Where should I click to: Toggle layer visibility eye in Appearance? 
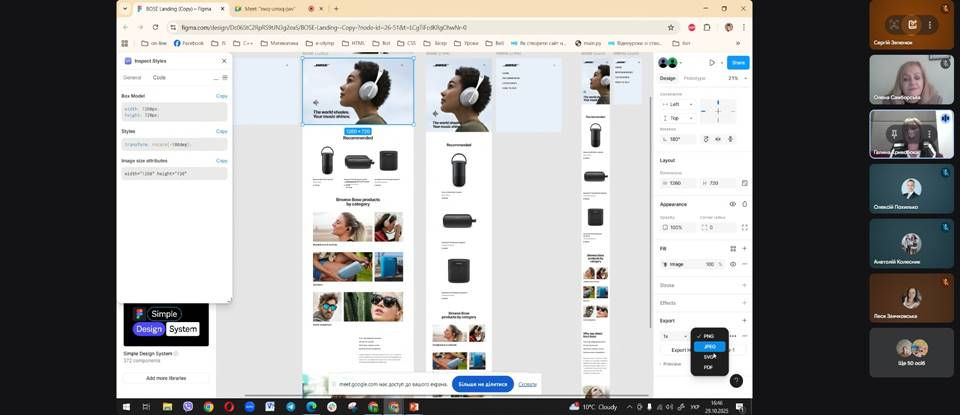pyautogui.click(x=732, y=204)
